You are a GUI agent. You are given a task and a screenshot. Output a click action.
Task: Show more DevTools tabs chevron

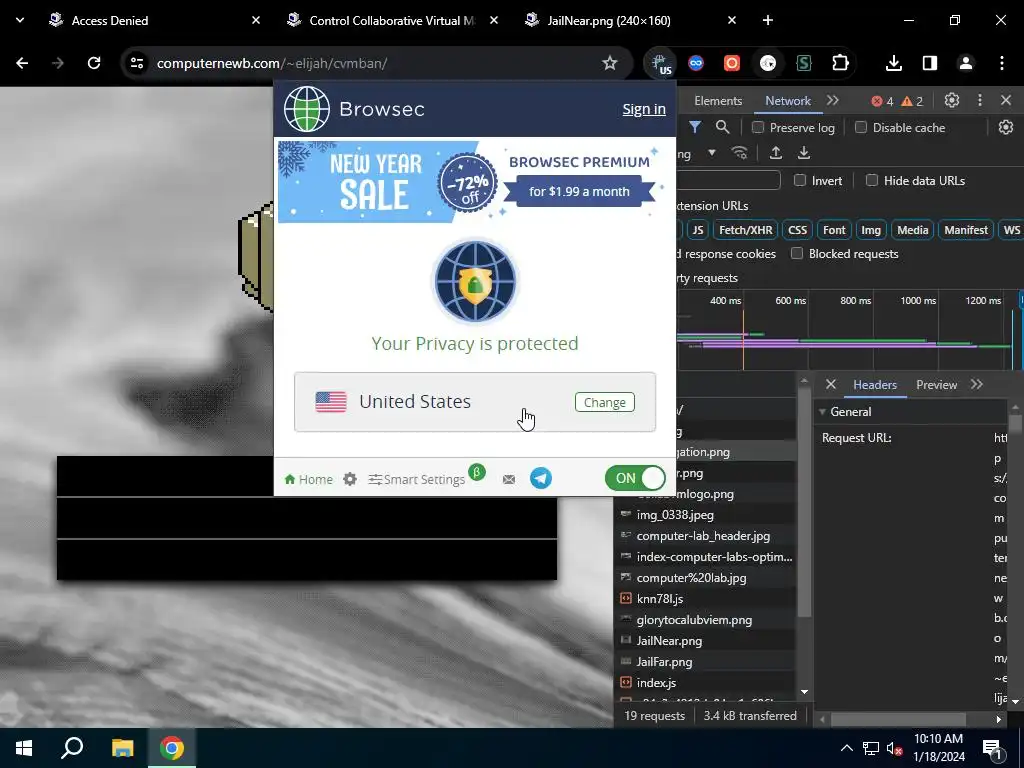click(x=833, y=101)
